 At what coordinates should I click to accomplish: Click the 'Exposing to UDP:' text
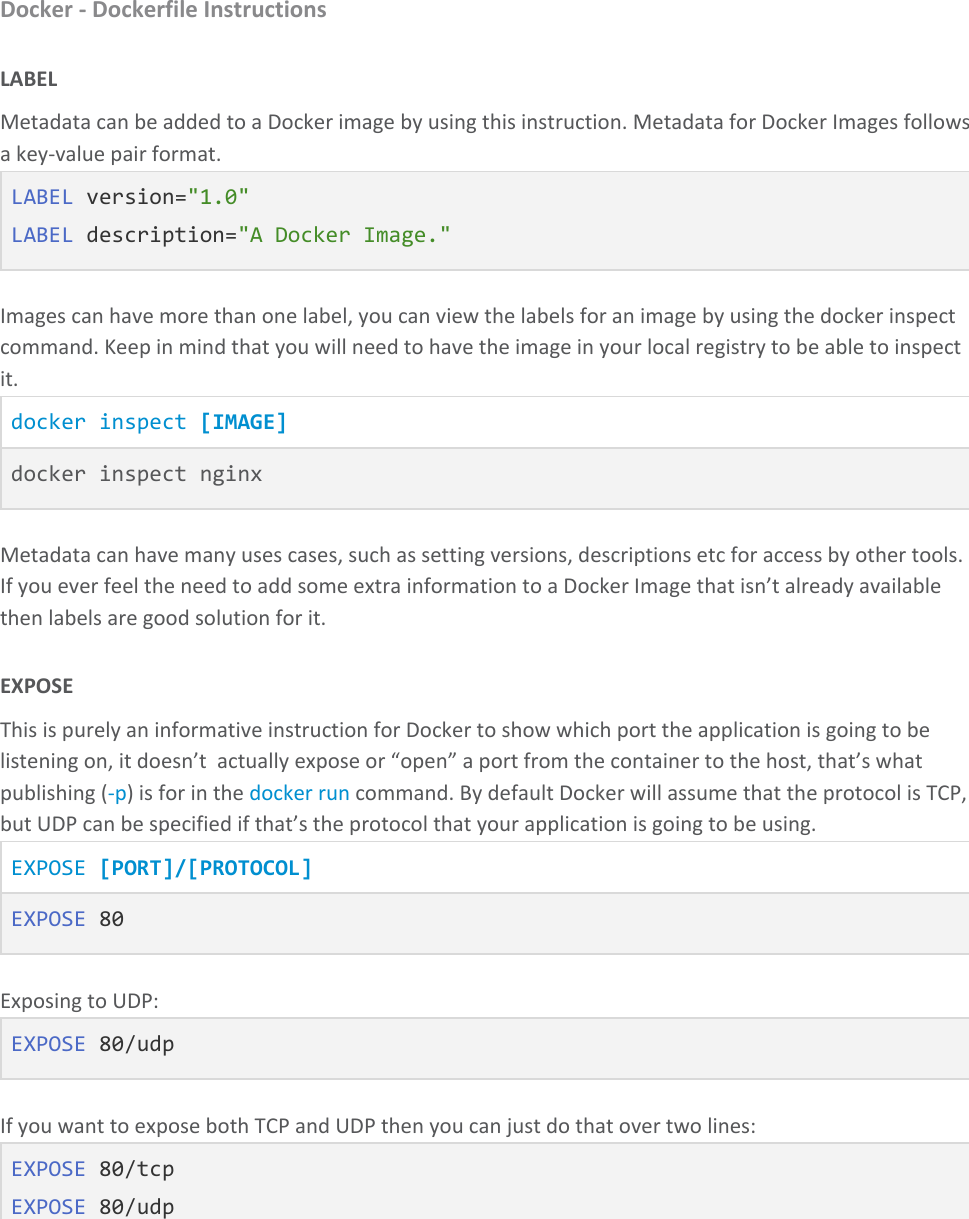(x=79, y=1001)
